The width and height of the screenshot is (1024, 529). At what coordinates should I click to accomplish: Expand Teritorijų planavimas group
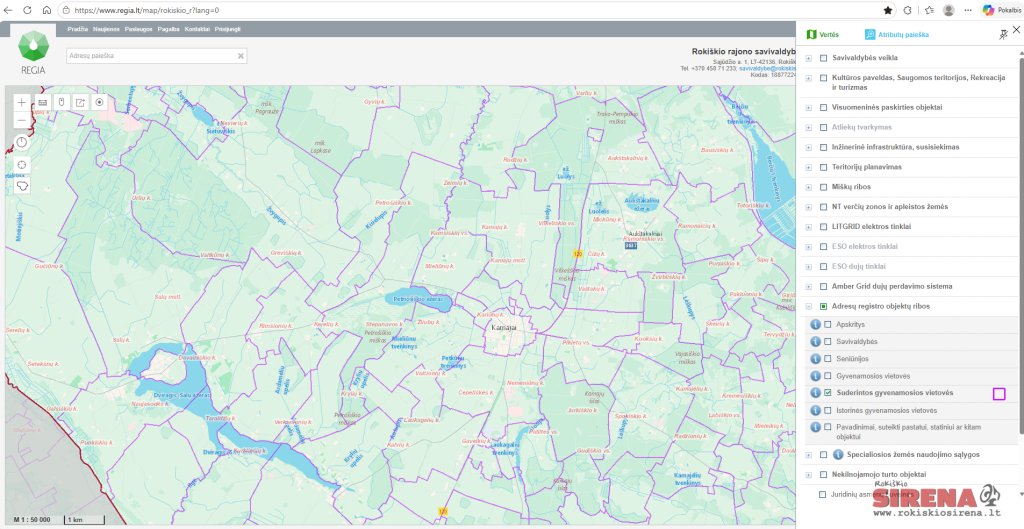[x=808, y=167]
